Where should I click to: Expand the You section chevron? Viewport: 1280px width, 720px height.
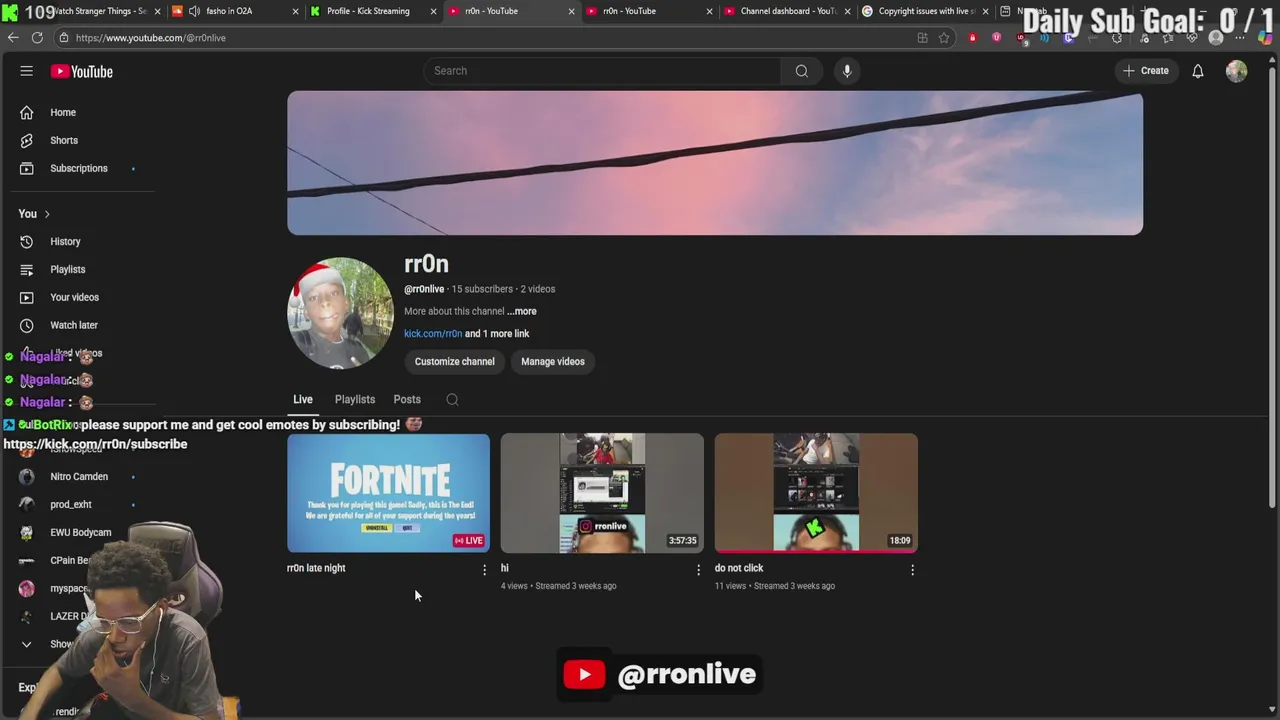tap(46, 214)
